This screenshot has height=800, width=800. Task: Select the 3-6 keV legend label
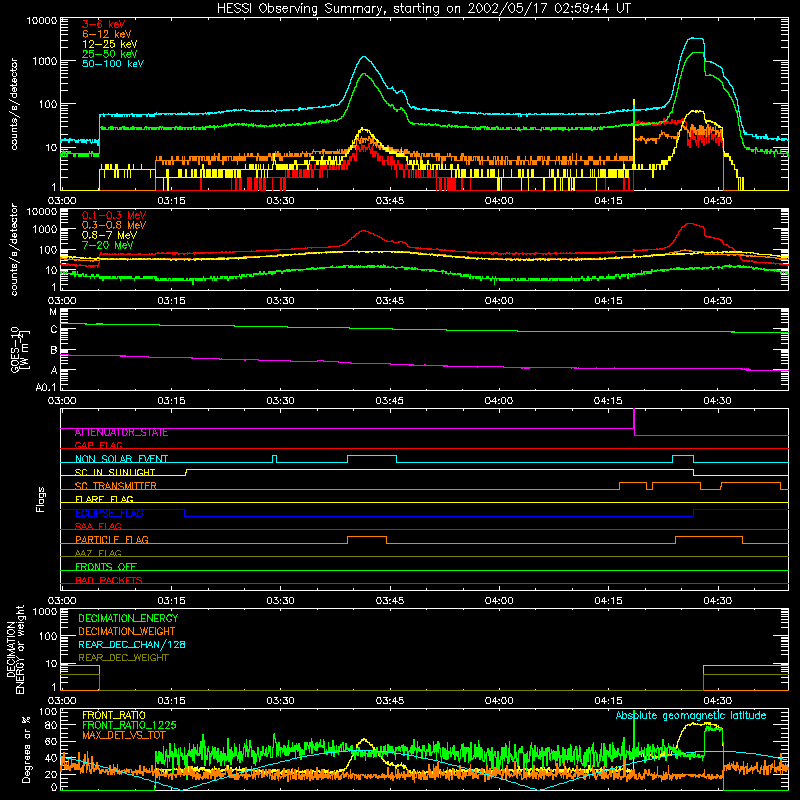[x=104, y=24]
